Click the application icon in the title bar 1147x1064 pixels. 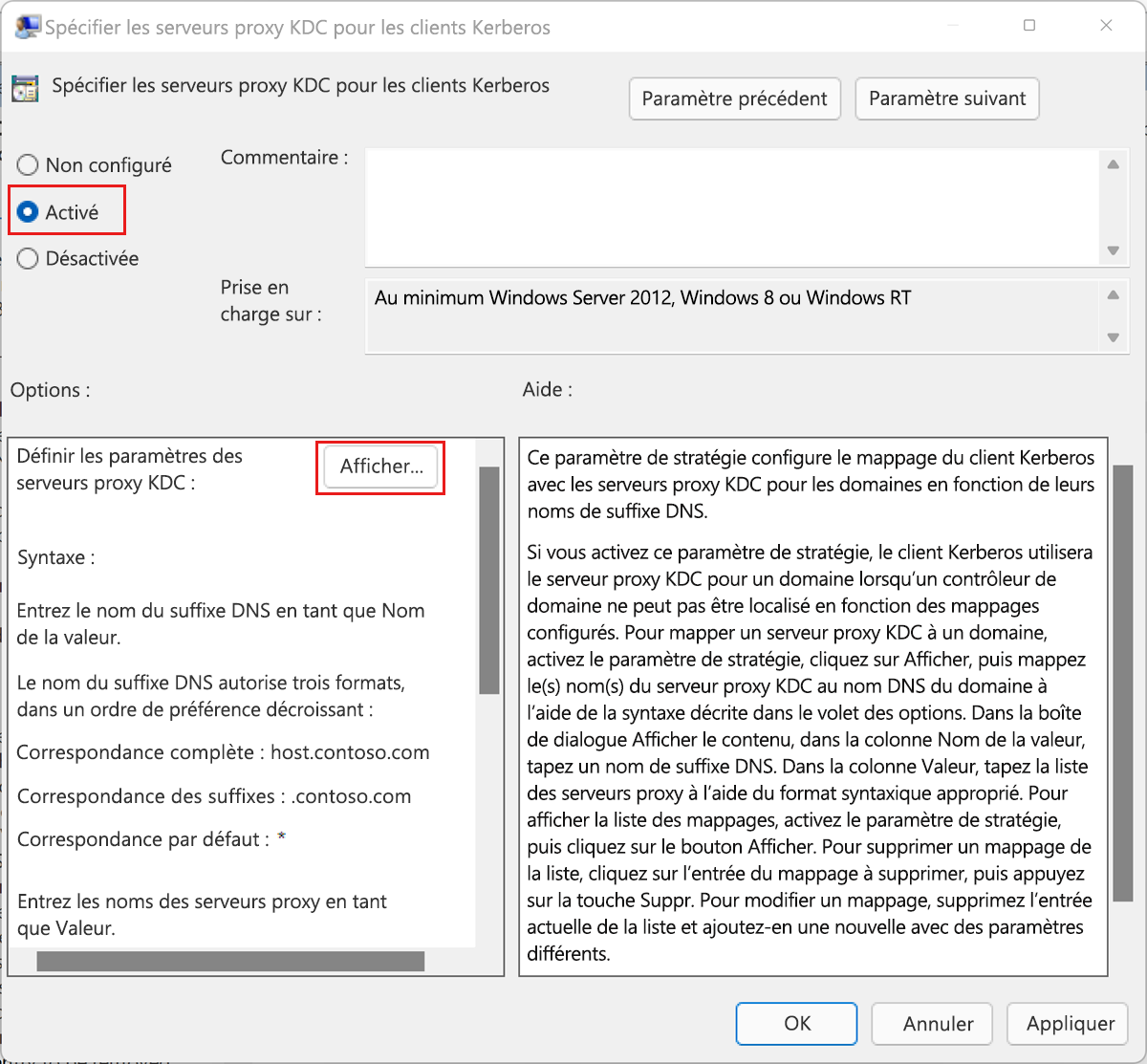27,26
